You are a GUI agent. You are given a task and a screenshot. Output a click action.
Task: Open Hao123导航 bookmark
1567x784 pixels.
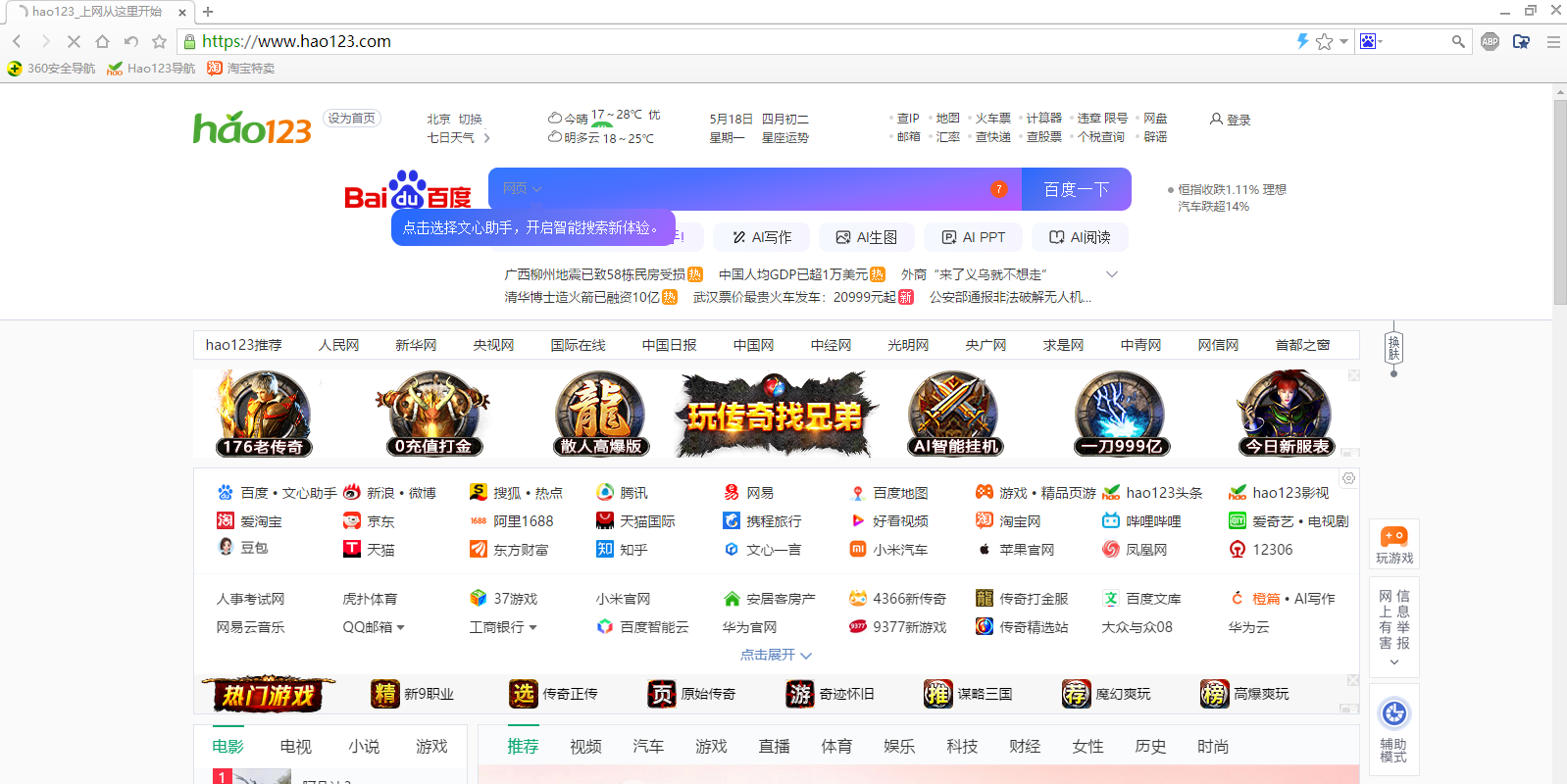point(152,69)
